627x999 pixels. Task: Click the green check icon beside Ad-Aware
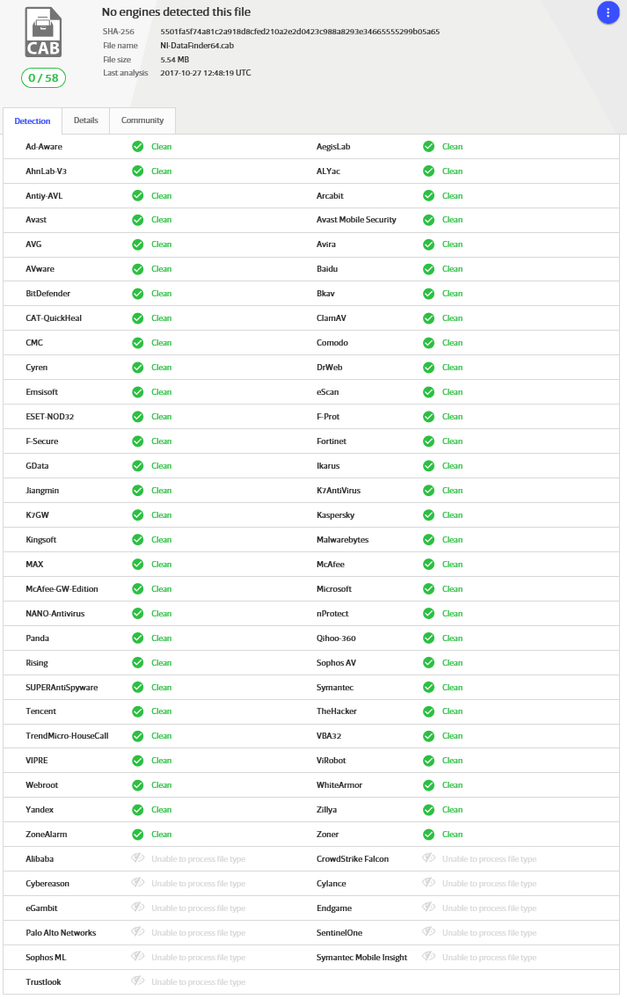[x=138, y=146]
